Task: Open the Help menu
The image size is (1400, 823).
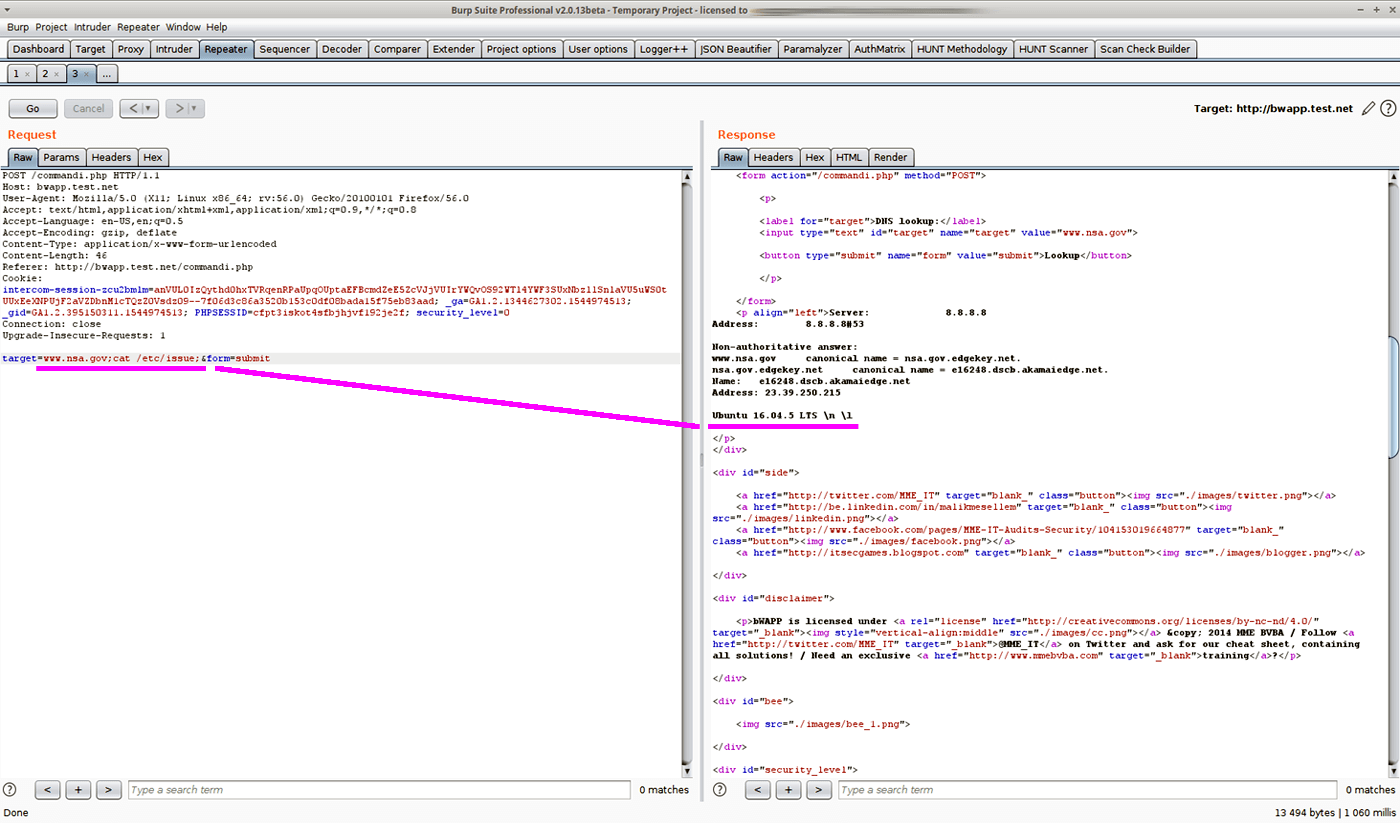Action: (x=217, y=27)
